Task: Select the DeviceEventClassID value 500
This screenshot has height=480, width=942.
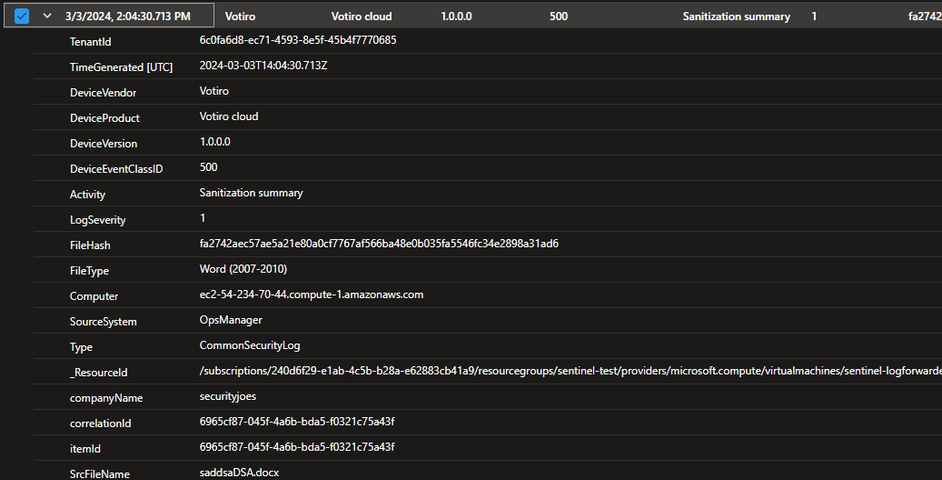Action: tap(208, 168)
